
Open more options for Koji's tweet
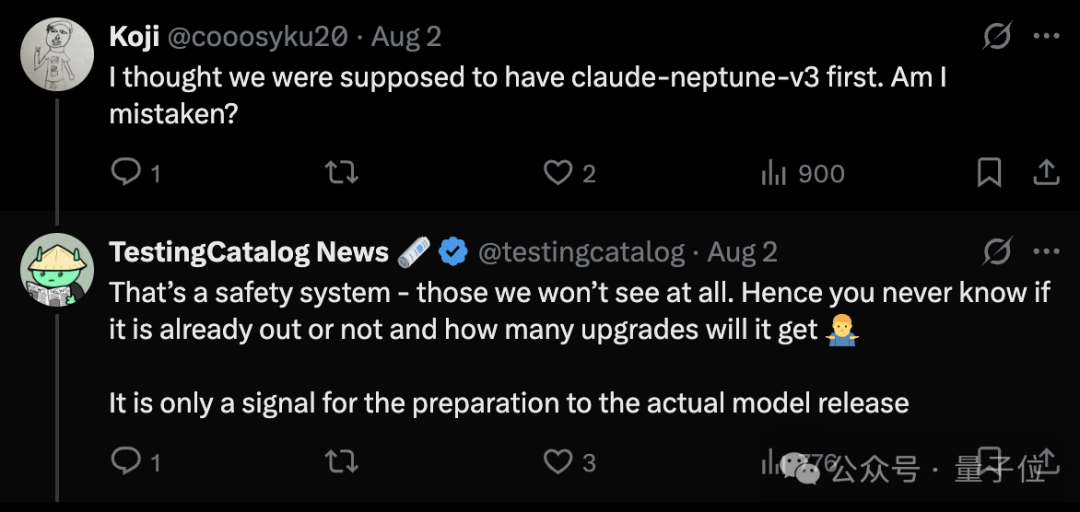pyautogui.click(x=1047, y=37)
